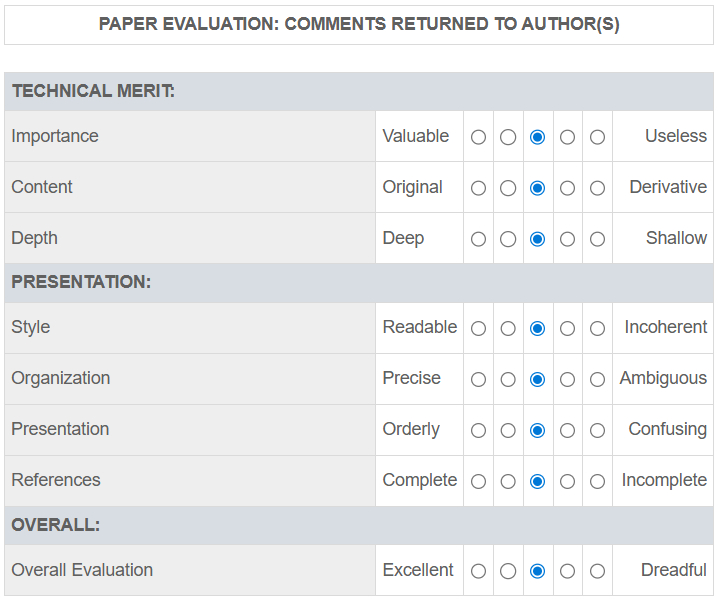The width and height of the screenshot is (718, 599).
Task: Select the first Depth radio nearest Deep
Action: (478, 239)
